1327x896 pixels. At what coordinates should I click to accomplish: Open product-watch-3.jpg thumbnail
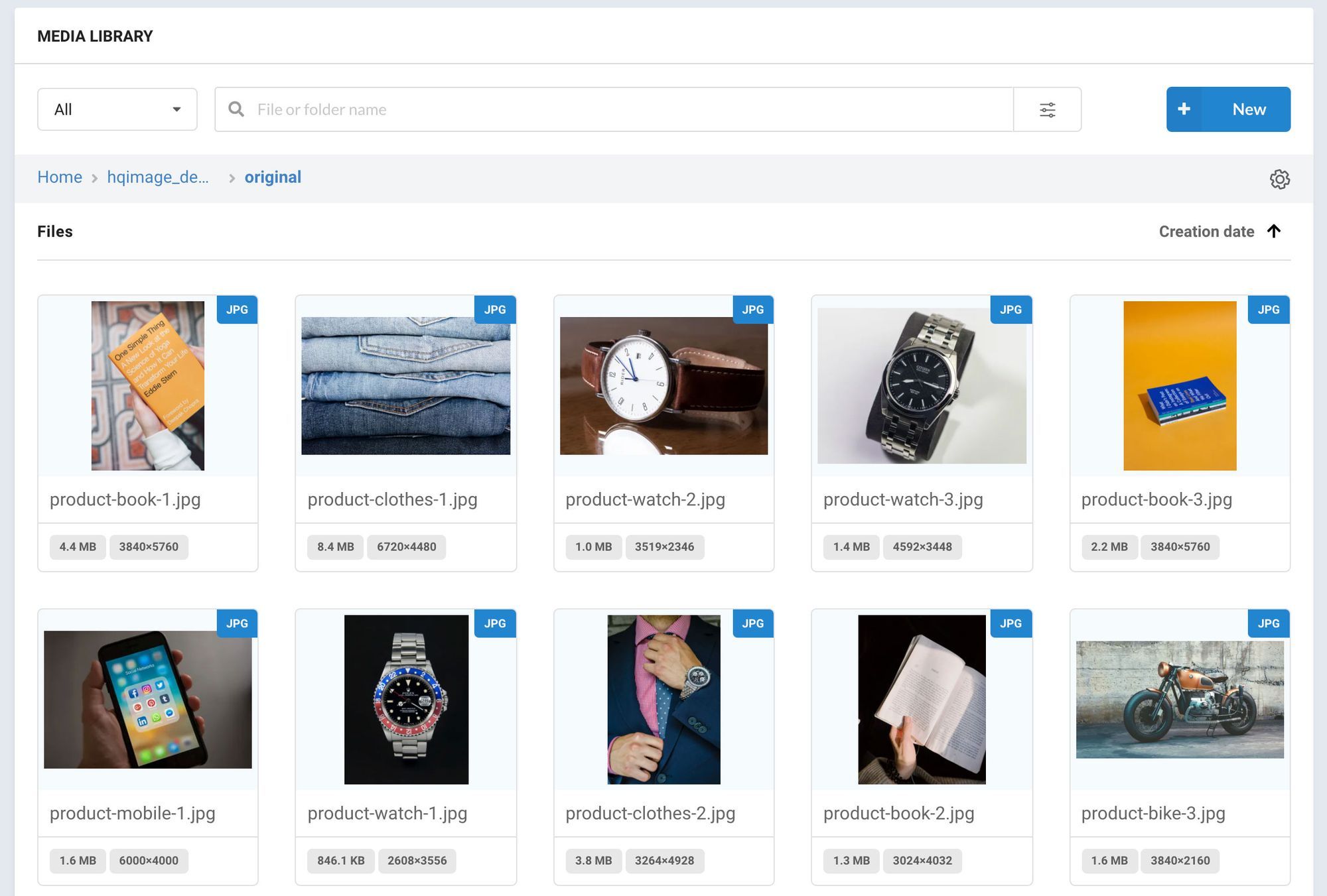click(x=922, y=386)
